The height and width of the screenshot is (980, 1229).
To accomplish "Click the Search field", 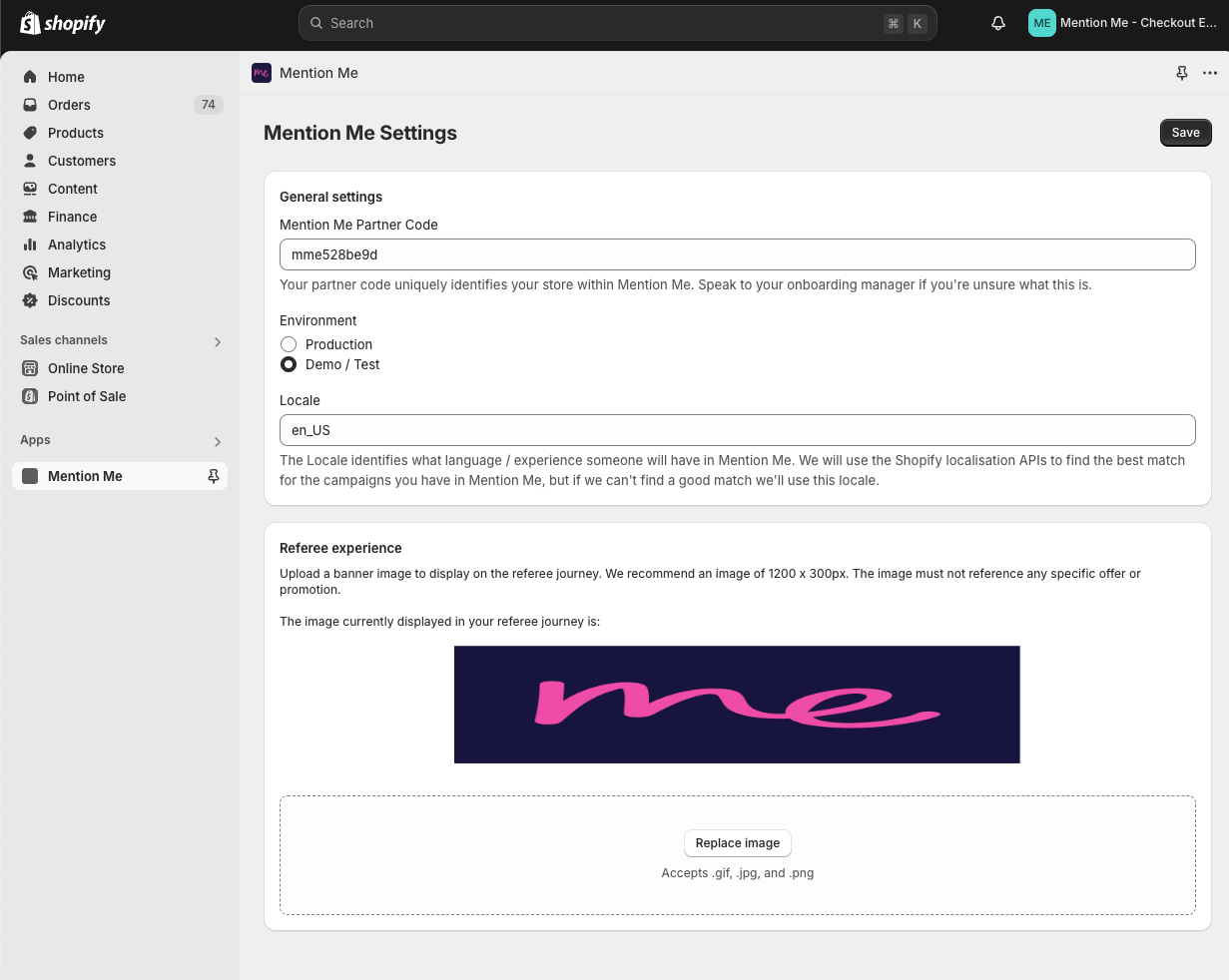I will [x=618, y=23].
